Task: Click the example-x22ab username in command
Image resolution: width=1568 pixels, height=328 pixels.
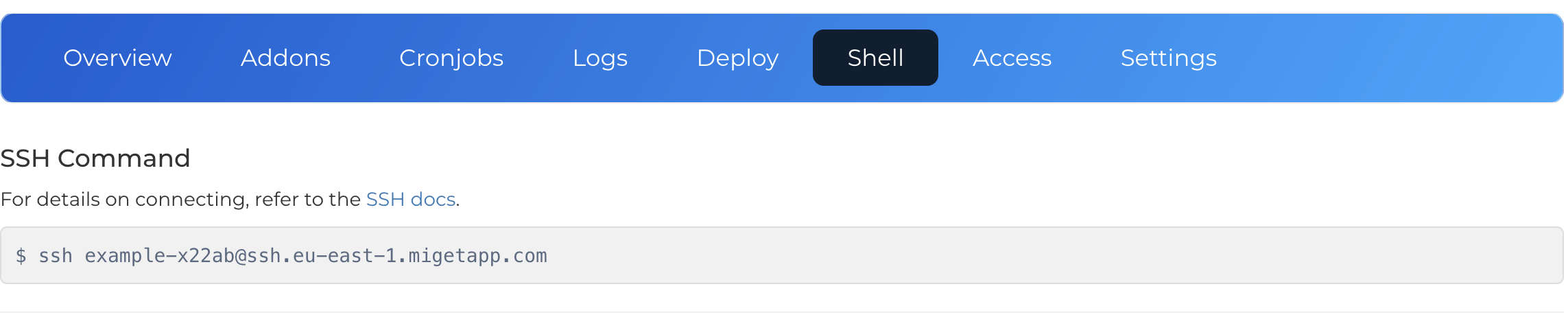Action: 160,256
